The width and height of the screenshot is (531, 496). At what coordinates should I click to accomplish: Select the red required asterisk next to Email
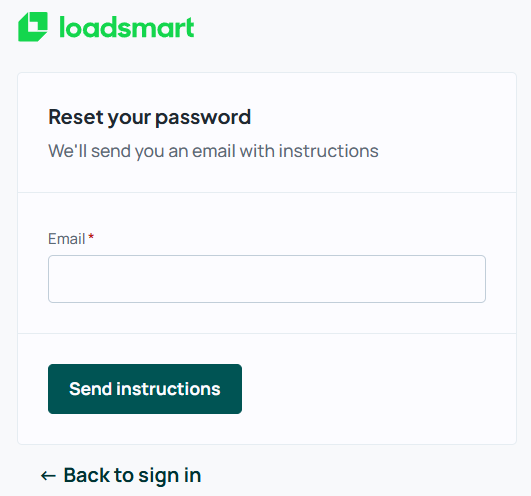[91, 237]
